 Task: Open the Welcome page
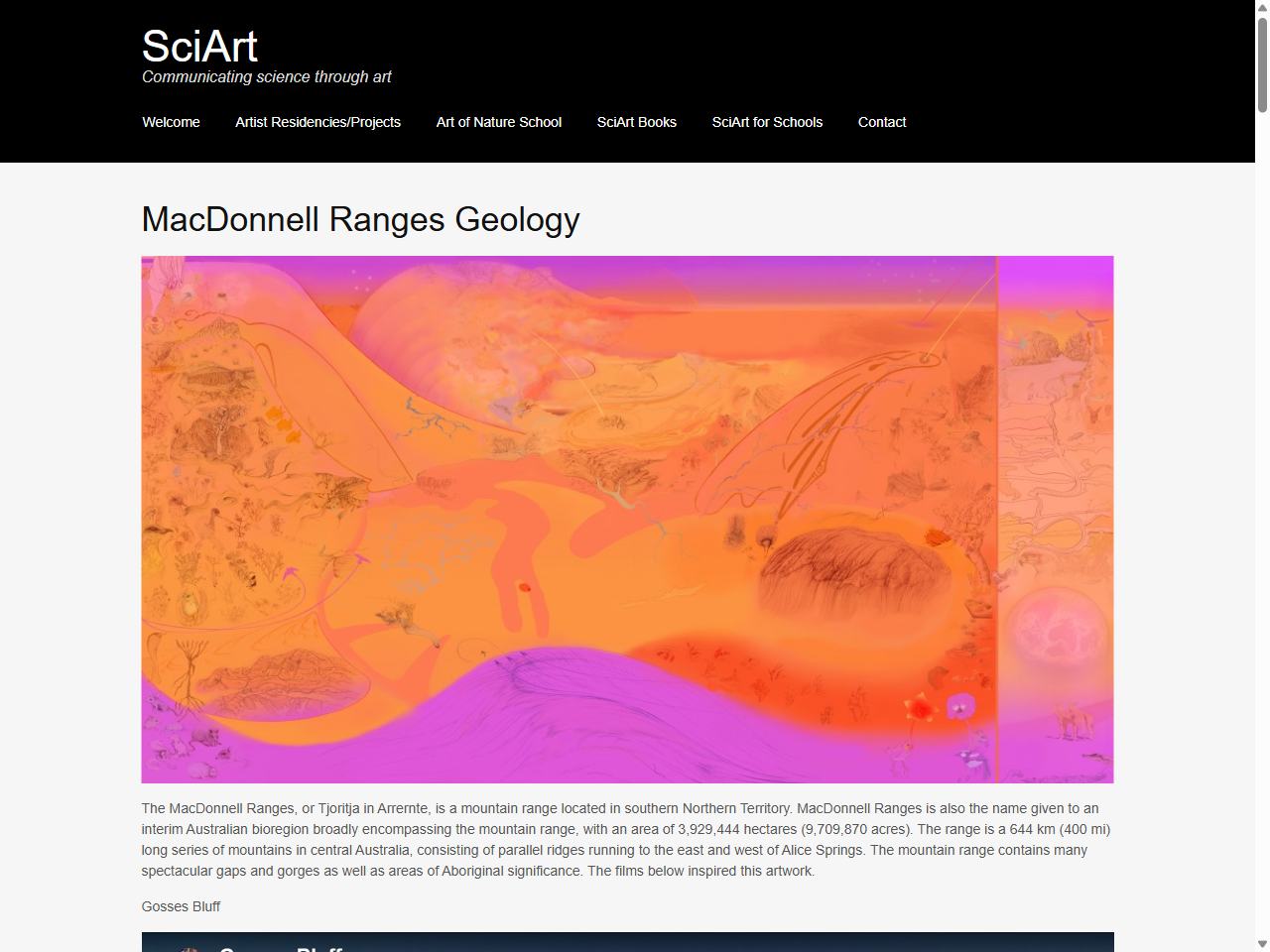[171, 123]
